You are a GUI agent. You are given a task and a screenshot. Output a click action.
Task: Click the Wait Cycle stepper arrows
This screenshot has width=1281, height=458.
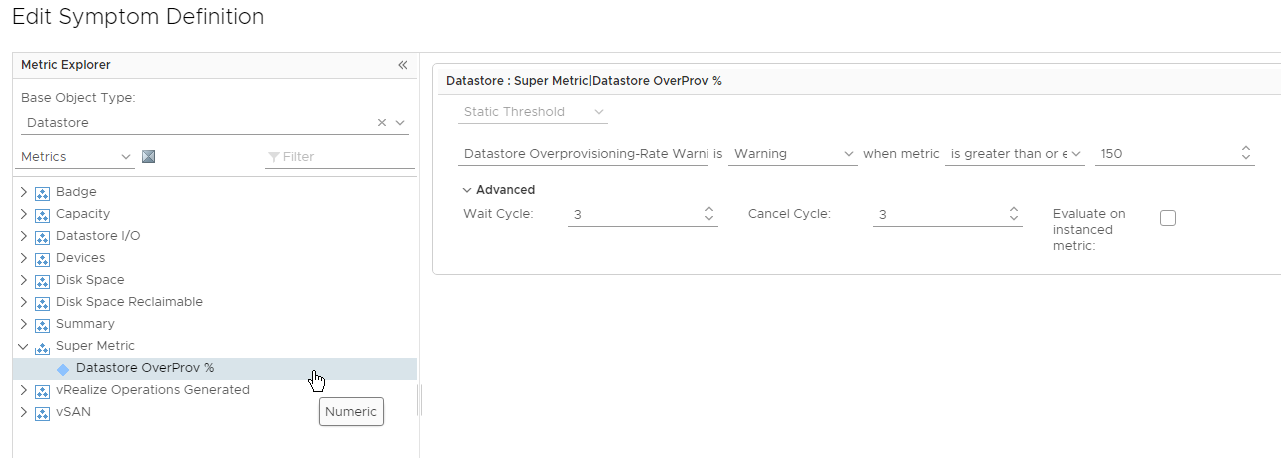[x=708, y=214]
